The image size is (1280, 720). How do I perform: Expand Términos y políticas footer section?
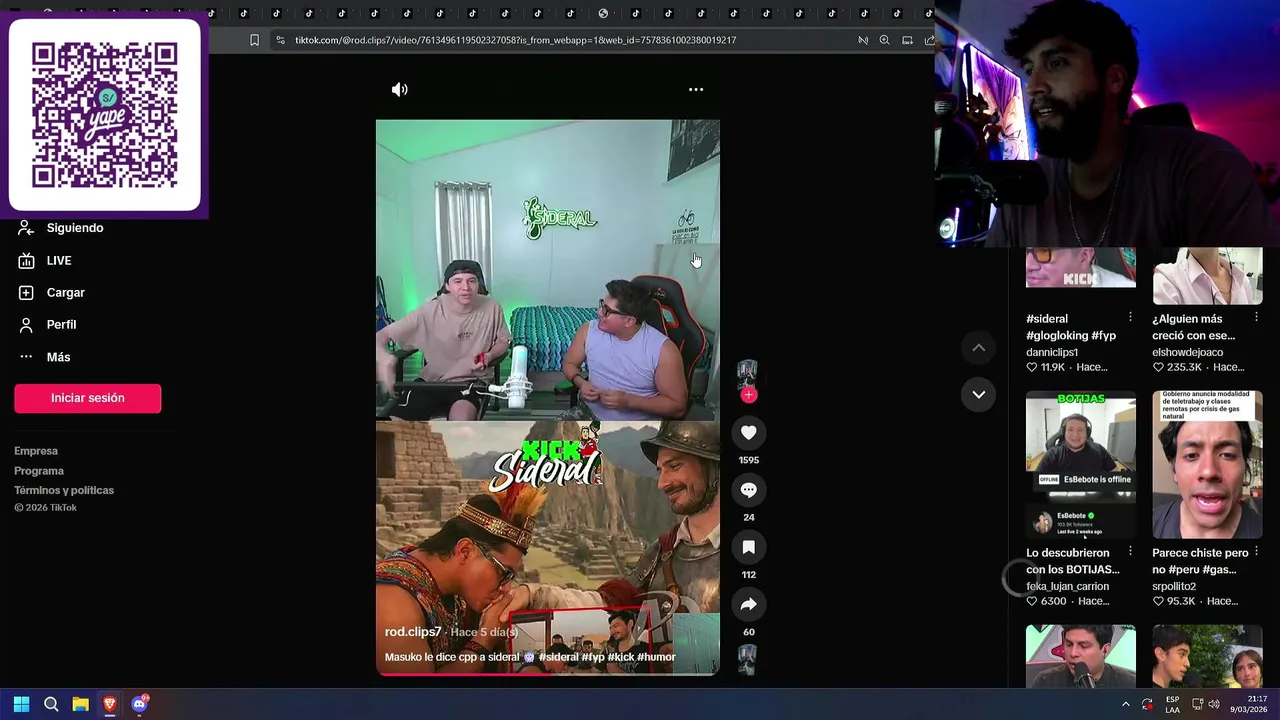tap(64, 490)
